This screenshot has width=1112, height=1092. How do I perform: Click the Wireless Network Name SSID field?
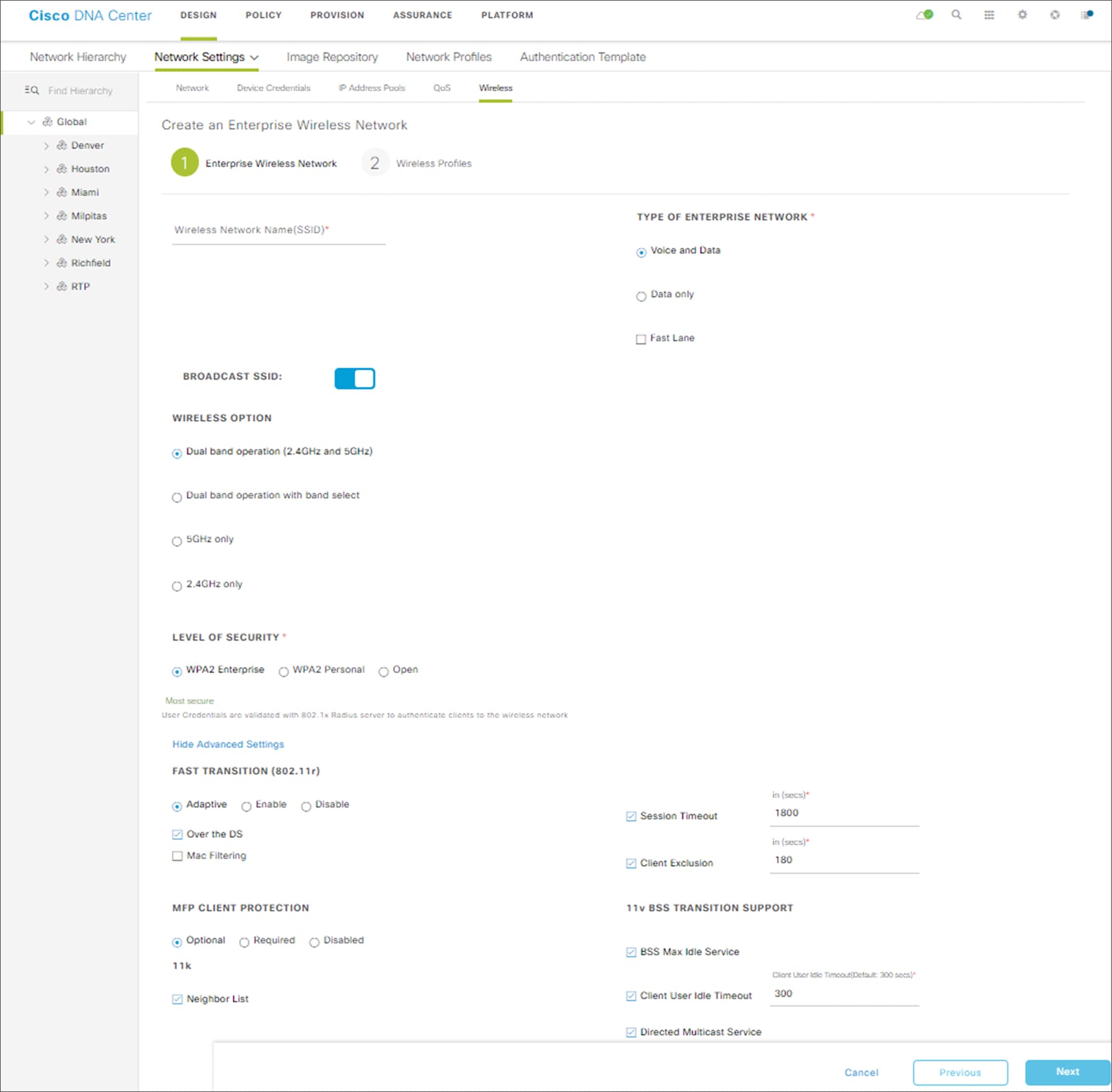[279, 230]
